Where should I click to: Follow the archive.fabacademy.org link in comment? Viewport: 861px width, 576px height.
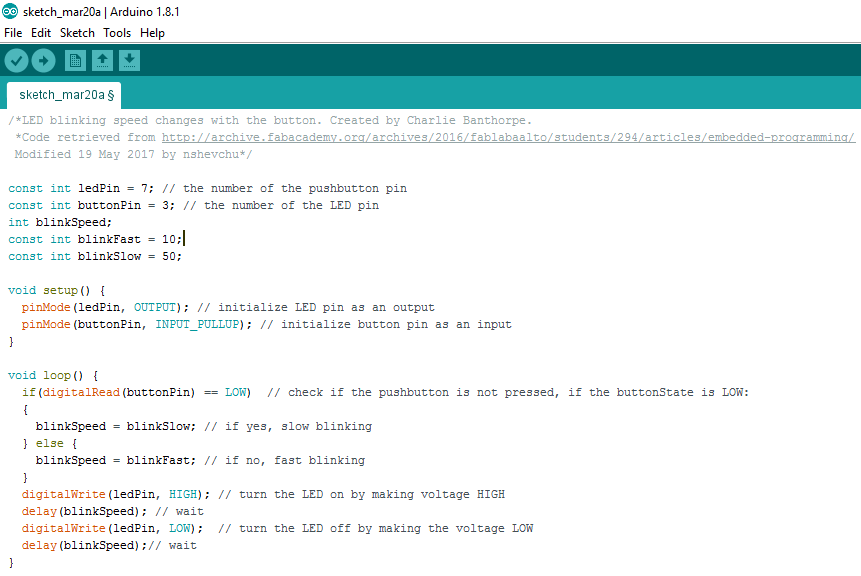point(508,137)
